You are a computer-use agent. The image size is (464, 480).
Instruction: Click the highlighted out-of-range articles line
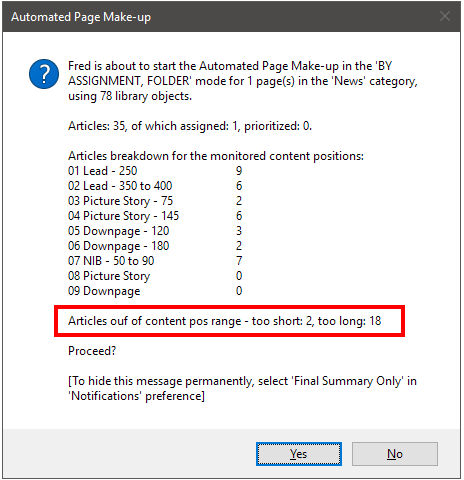(225, 321)
